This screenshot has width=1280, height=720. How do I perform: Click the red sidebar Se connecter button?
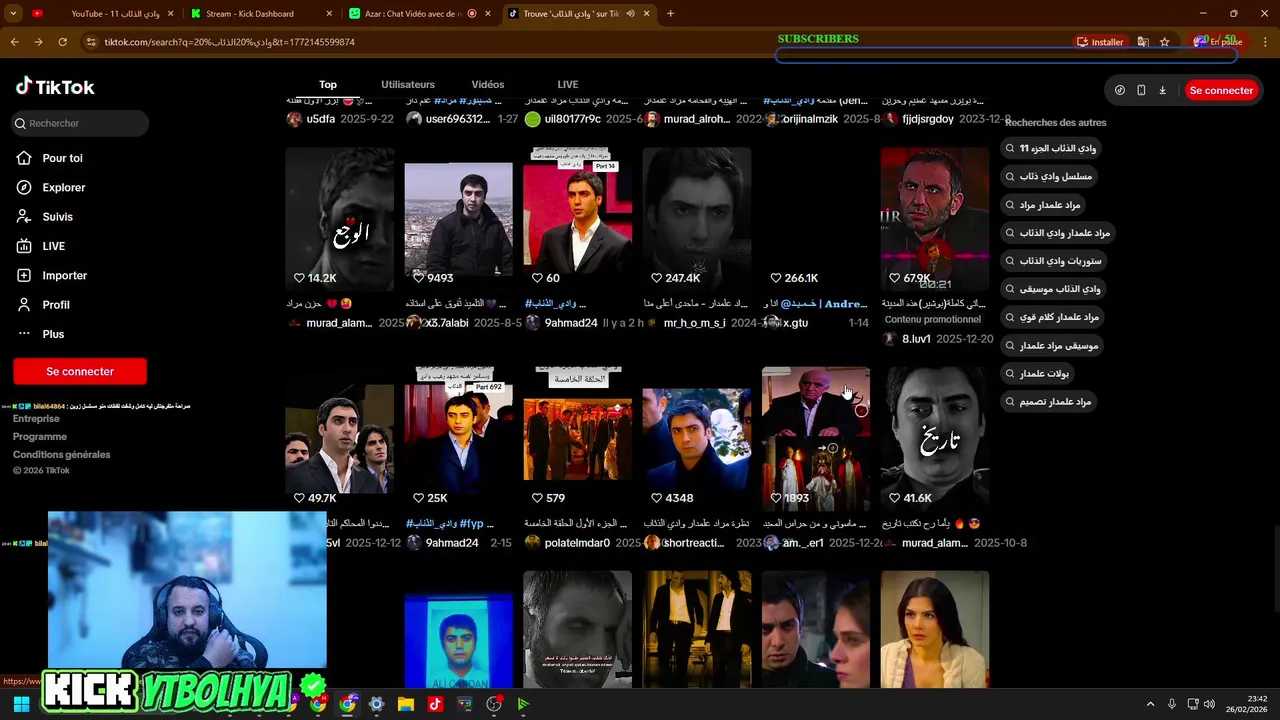[x=80, y=371]
